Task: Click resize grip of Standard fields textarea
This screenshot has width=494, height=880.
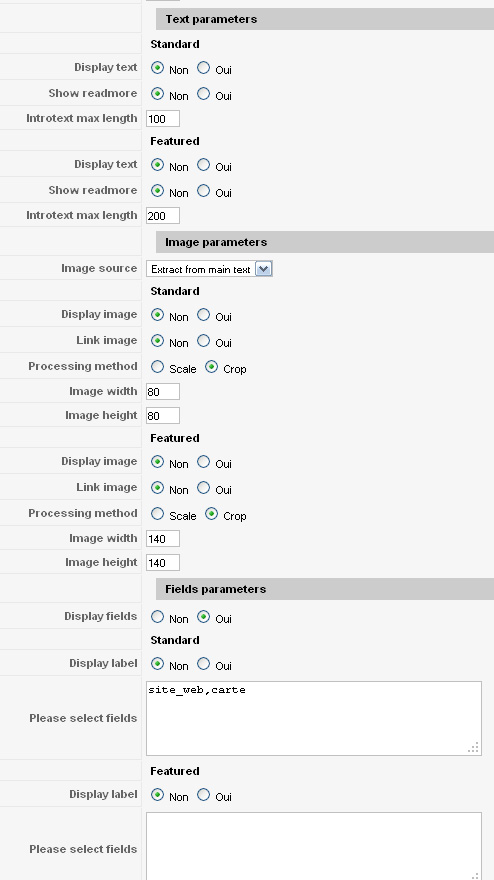Action: coord(474,748)
